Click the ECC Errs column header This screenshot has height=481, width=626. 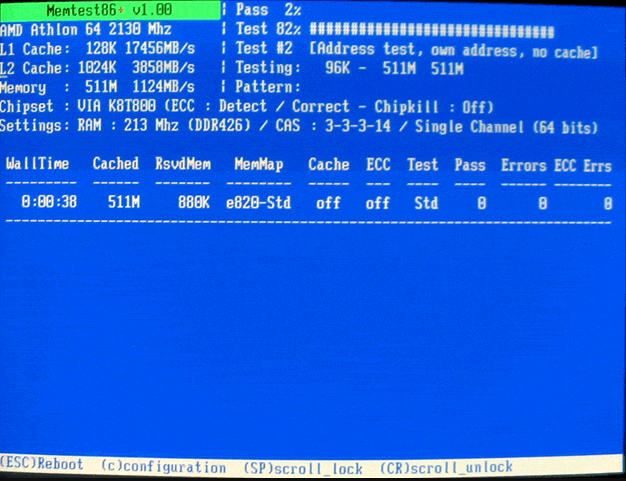[x=583, y=166]
